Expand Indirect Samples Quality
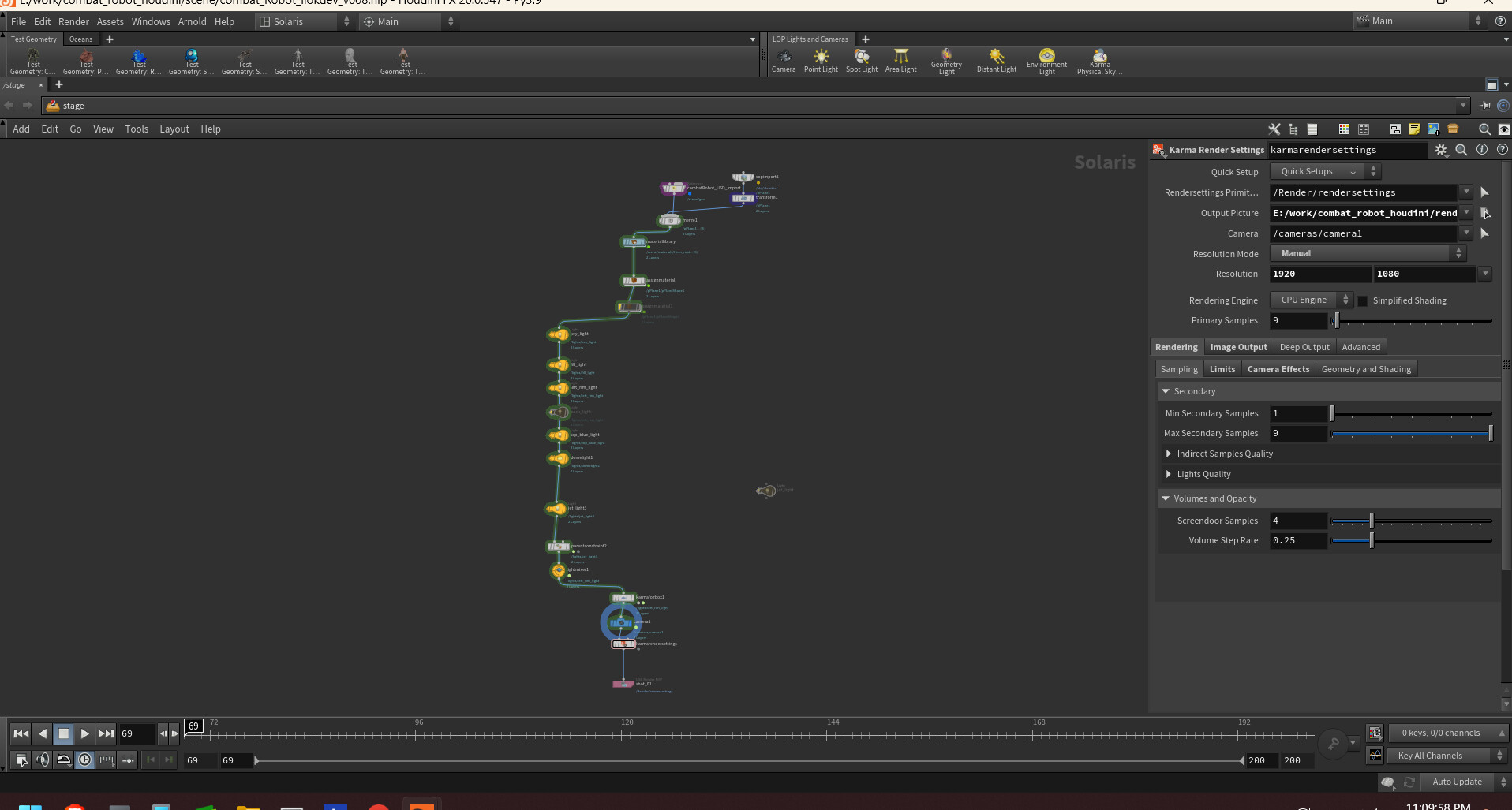1512x810 pixels. pyautogui.click(x=1169, y=454)
